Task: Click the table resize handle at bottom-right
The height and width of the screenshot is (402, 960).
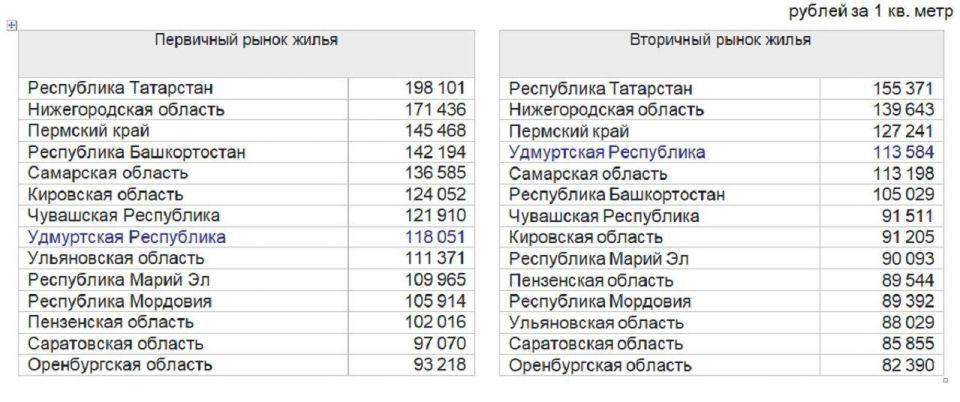Action: pyautogui.click(x=946, y=381)
